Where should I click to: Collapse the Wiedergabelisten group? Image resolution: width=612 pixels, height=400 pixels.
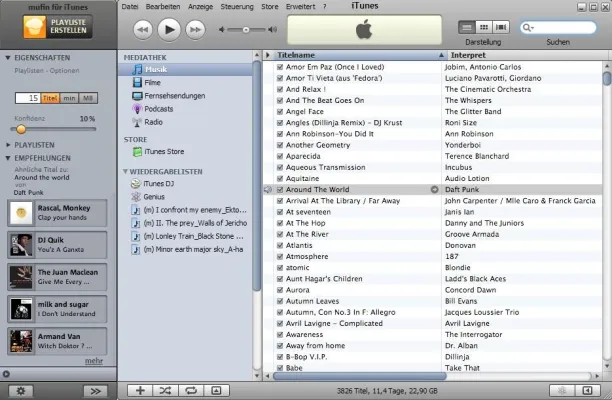(x=125, y=171)
